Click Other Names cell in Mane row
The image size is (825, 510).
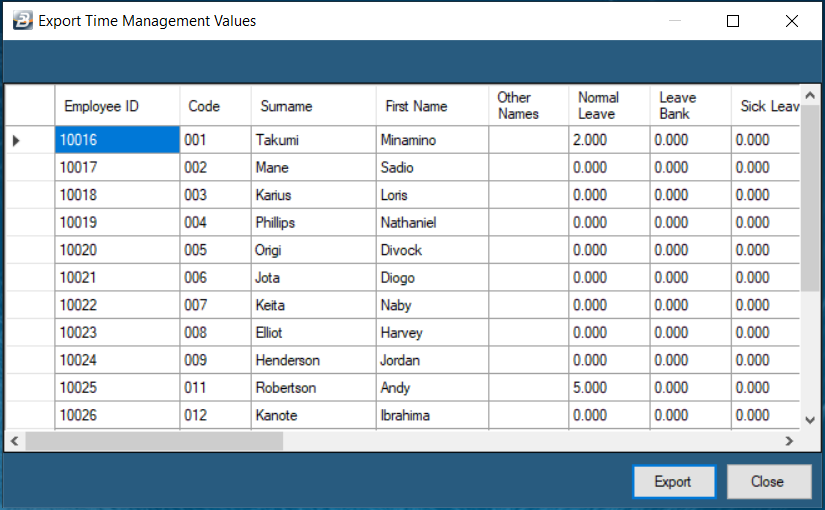[528, 167]
